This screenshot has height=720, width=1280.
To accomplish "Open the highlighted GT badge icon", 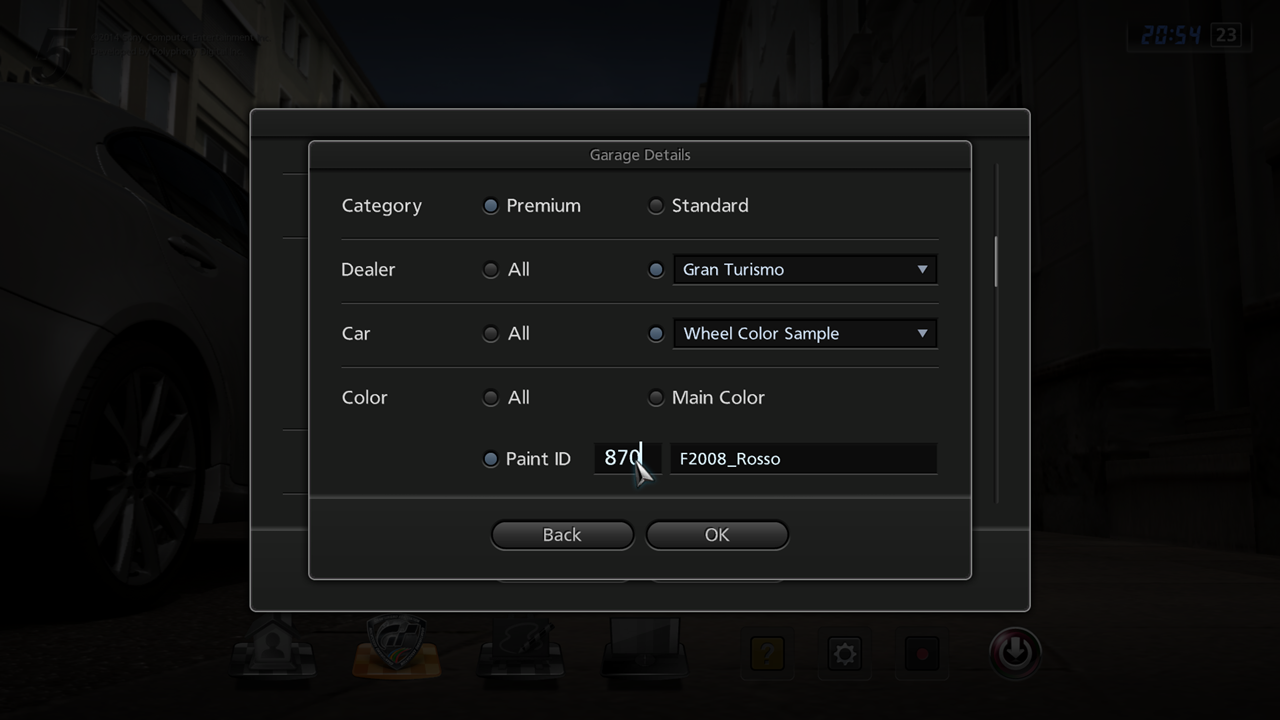I will tap(397, 648).
